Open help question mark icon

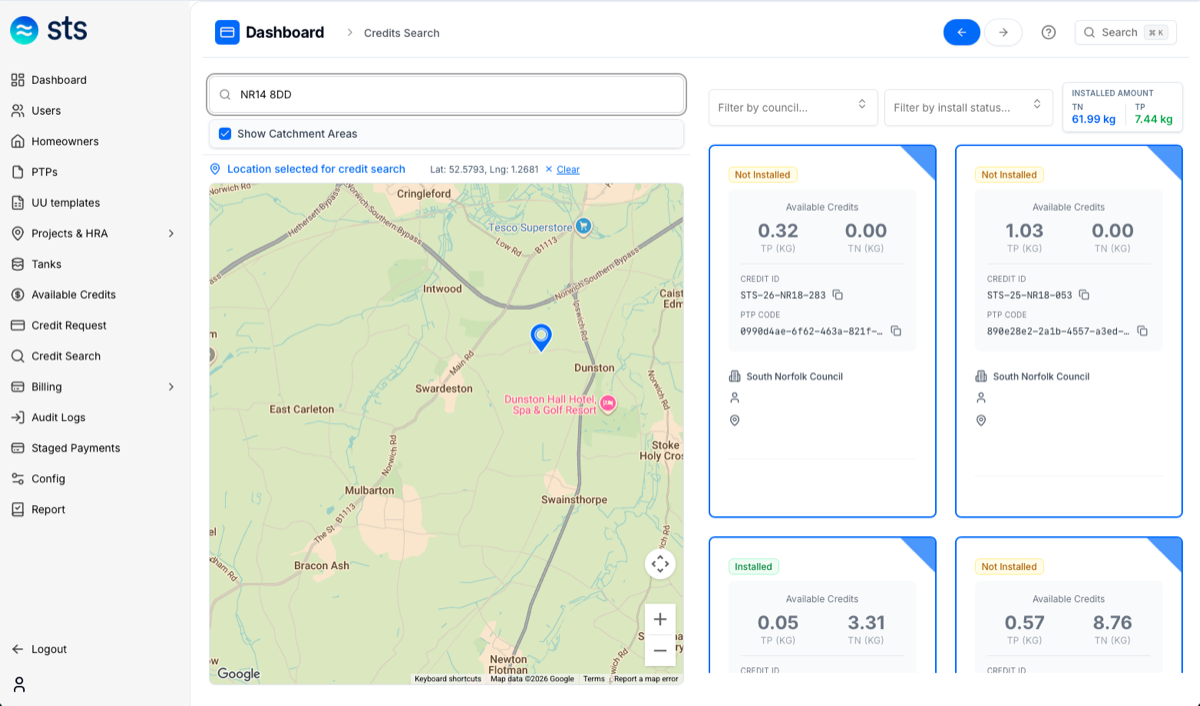1048,32
